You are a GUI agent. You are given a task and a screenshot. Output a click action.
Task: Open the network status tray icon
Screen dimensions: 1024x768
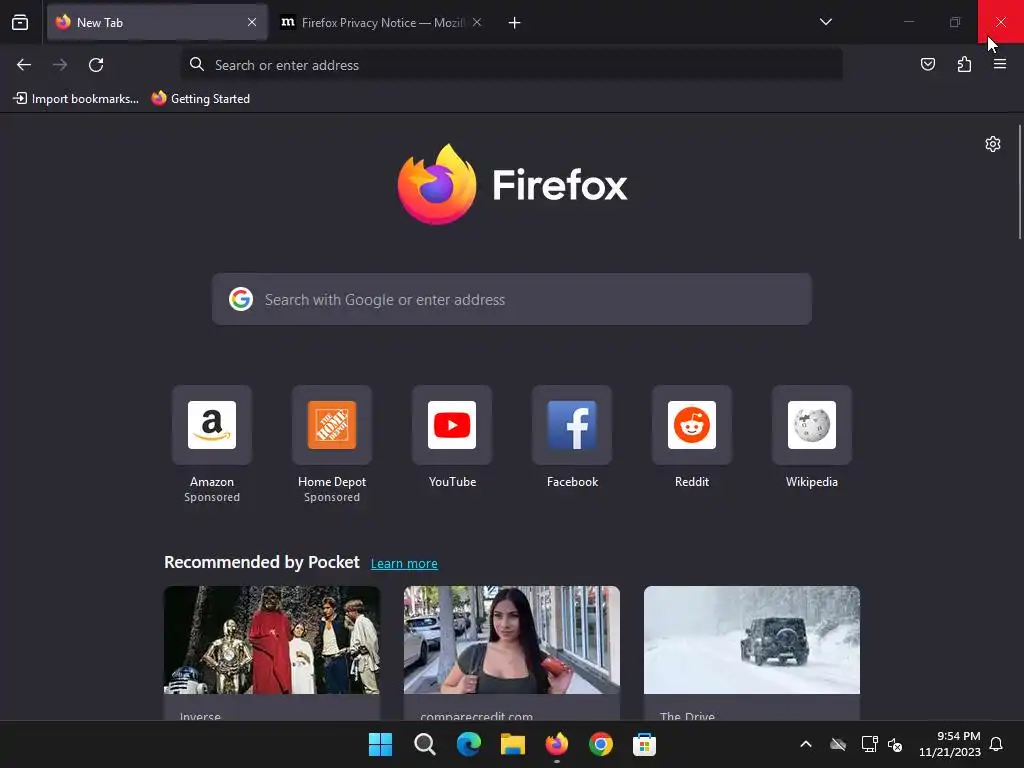(x=869, y=744)
